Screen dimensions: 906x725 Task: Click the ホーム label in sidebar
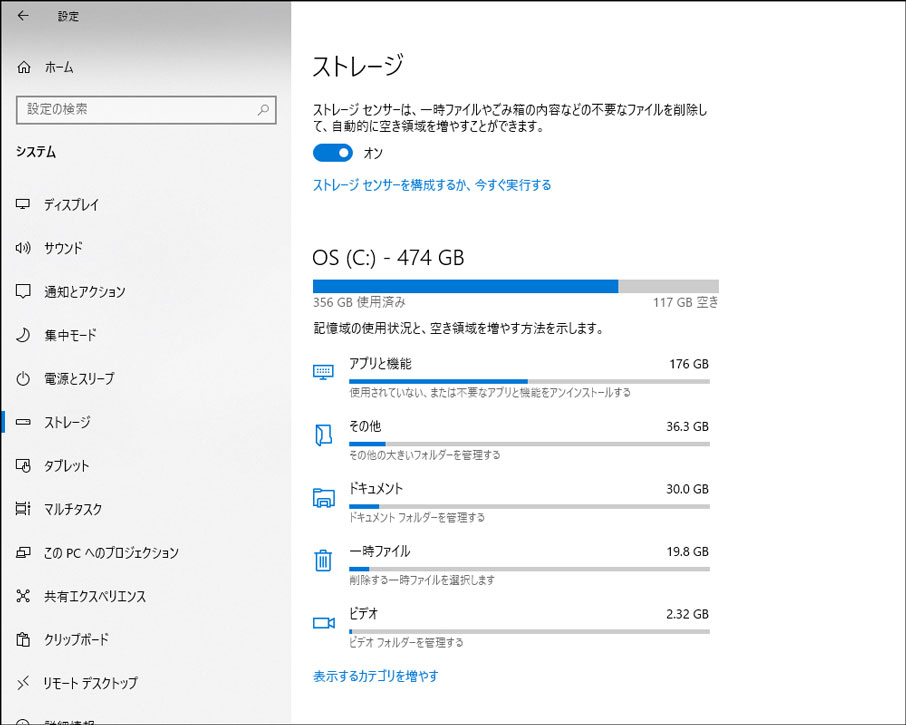click(x=60, y=68)
